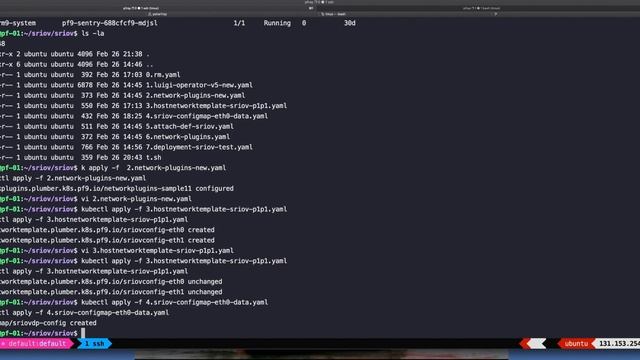The height and width of the screenshot is (360, 640).
Task: Click the sriovconfig-eth0 unchanged output line
Action: (x=111, y=282)
